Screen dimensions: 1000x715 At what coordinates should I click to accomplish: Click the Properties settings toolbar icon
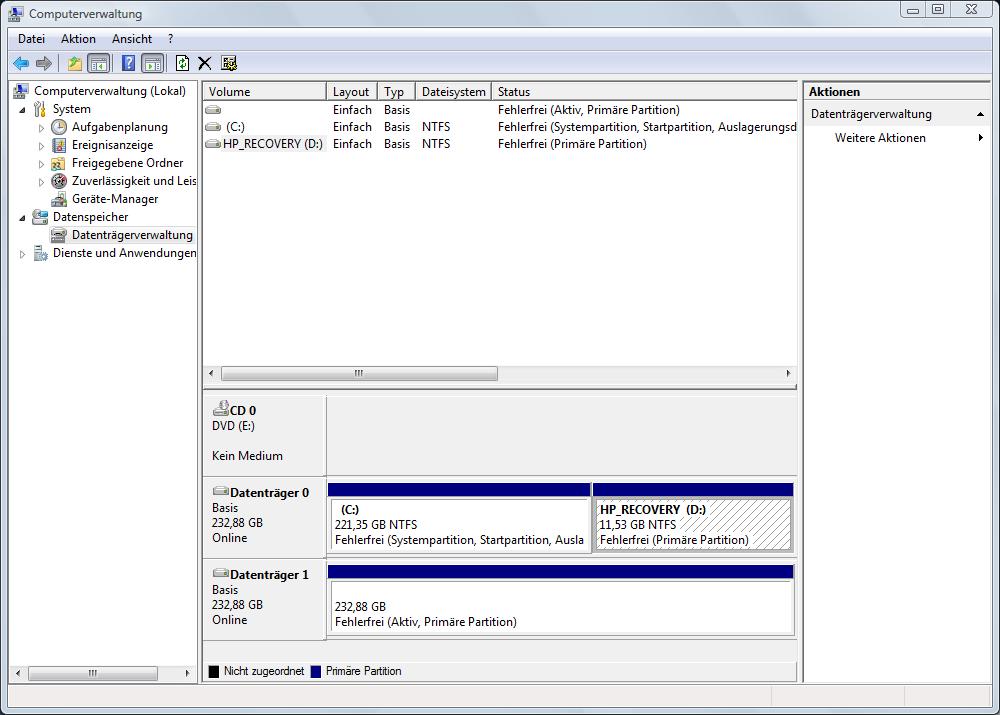229,63
